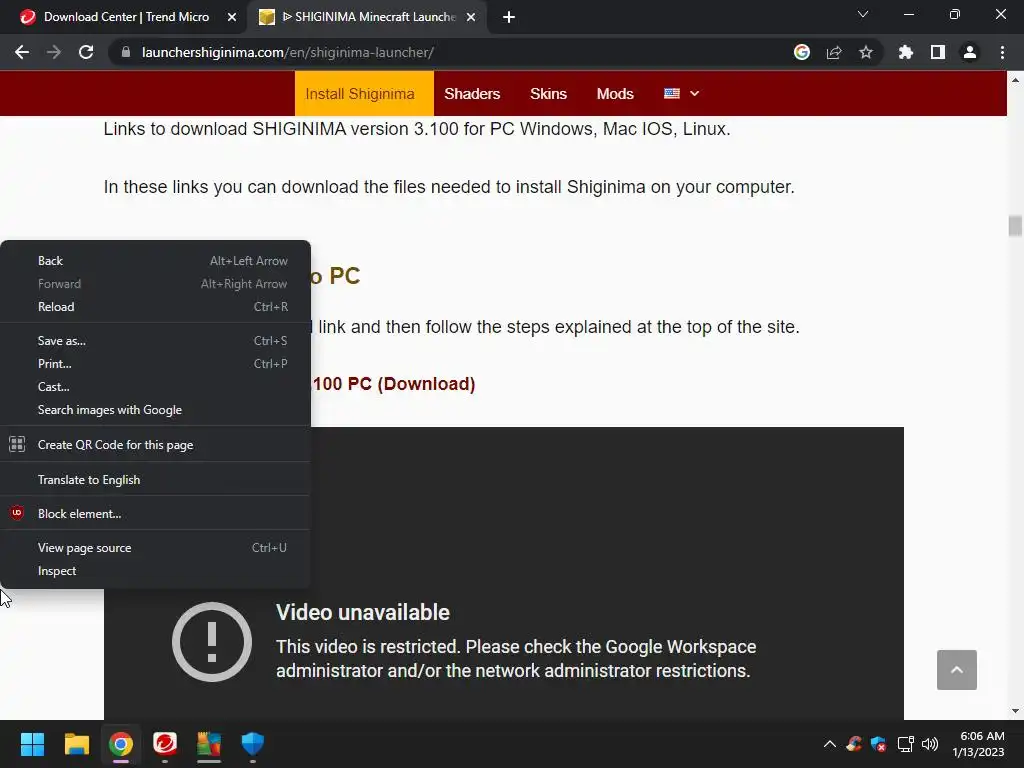Viewport: 1024px width, 768px height.
Task: Choose View page source
Action: coord(155,548)
